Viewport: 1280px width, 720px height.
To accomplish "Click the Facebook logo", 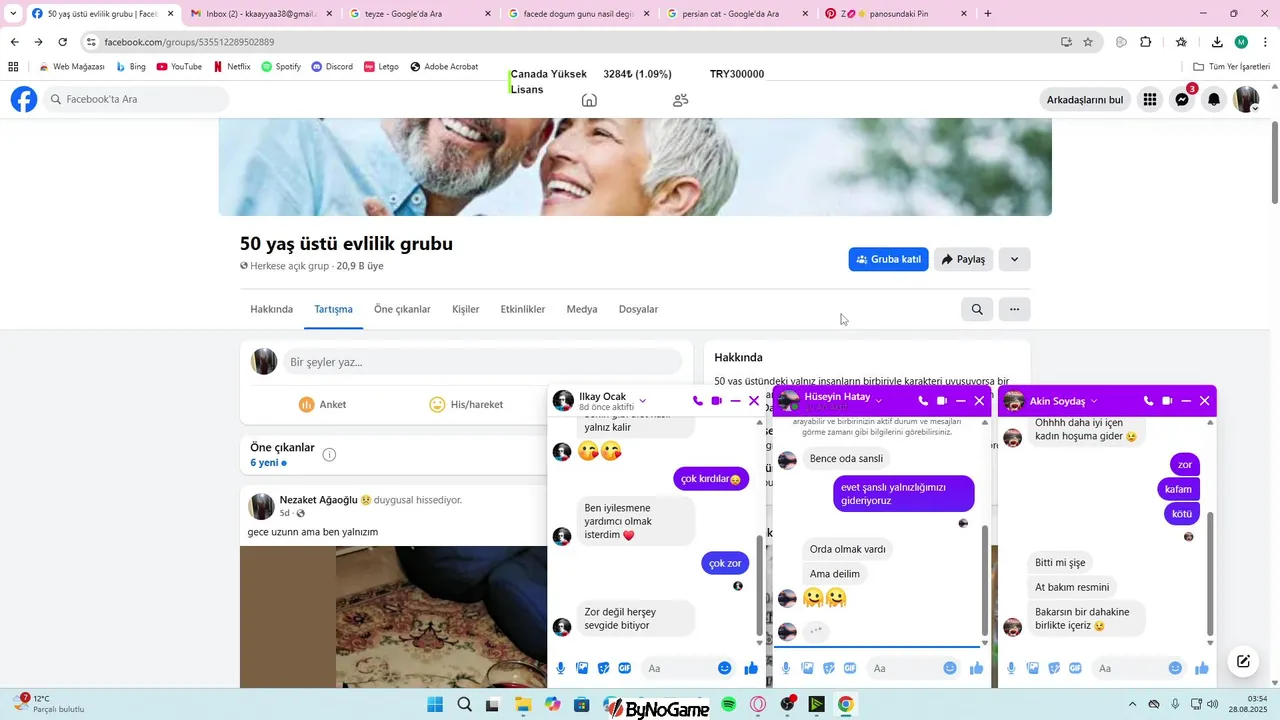I will tap(24, 100).
